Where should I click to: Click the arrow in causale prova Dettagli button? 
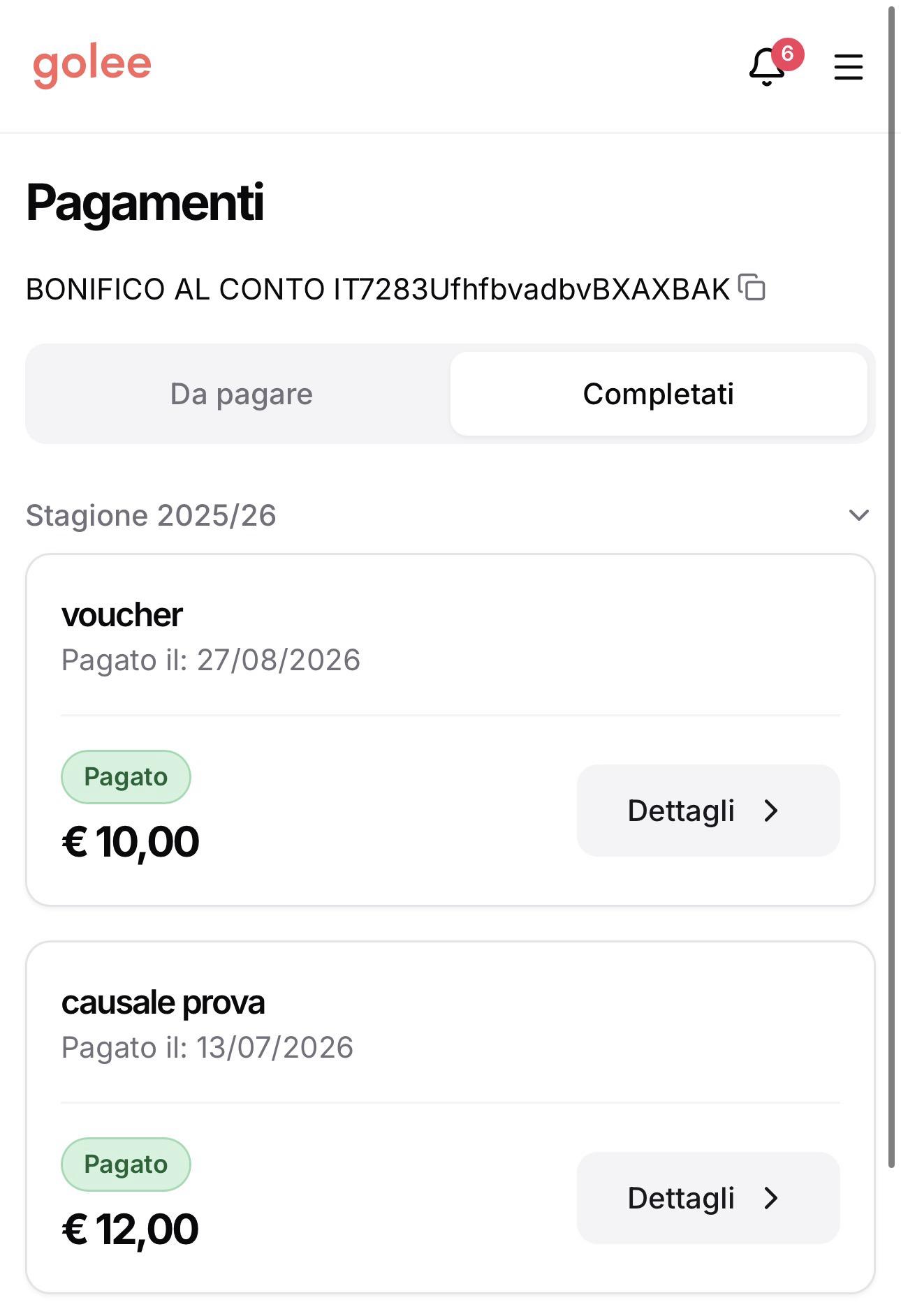click(770, 1198)
